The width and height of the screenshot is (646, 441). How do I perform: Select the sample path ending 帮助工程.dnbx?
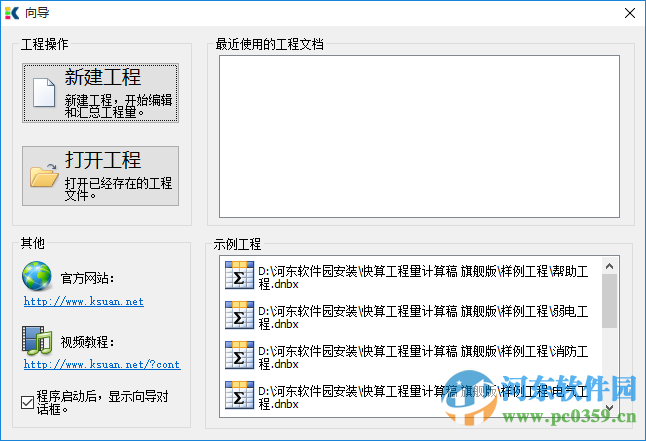423,278
